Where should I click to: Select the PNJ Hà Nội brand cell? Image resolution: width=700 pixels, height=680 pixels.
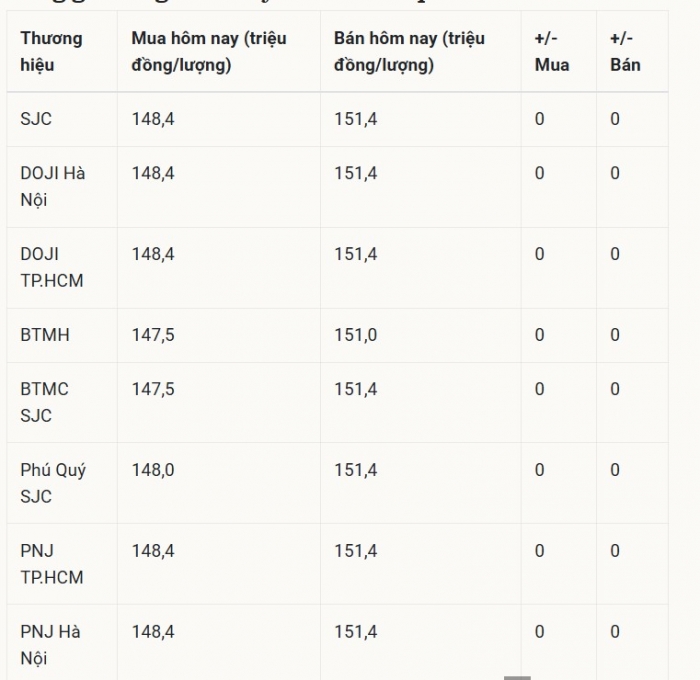(62, 643)
